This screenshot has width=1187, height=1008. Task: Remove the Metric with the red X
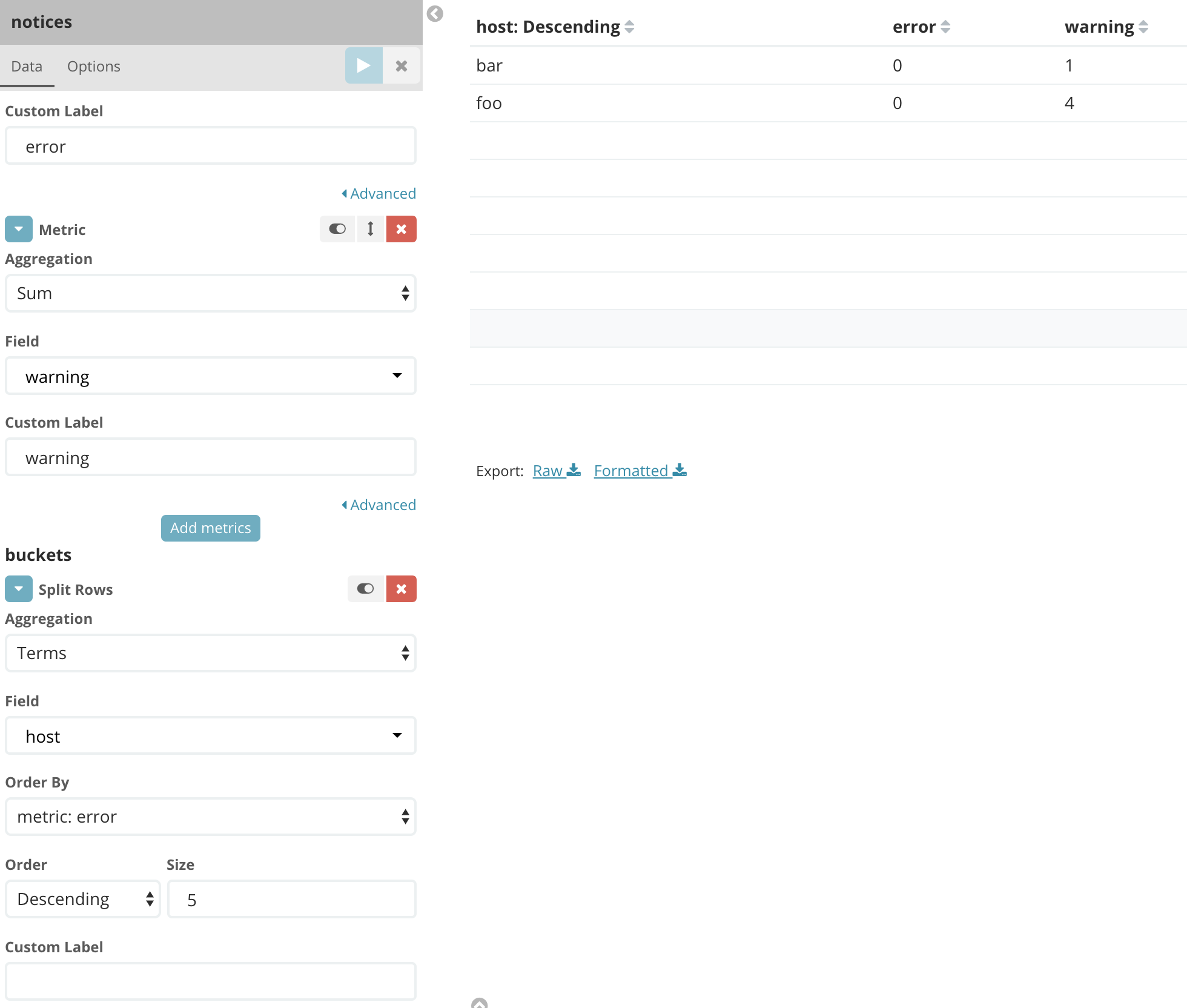click(401, 229)
